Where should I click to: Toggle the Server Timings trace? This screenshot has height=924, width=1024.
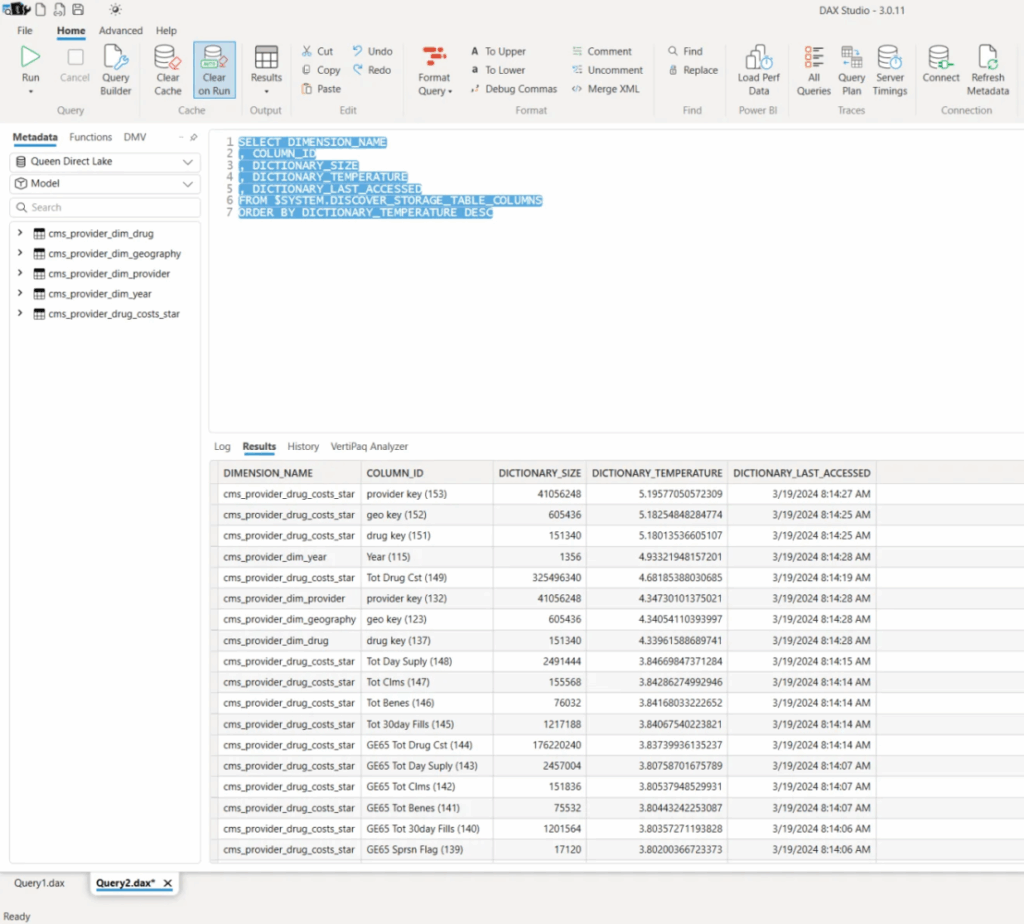[889, 71]
